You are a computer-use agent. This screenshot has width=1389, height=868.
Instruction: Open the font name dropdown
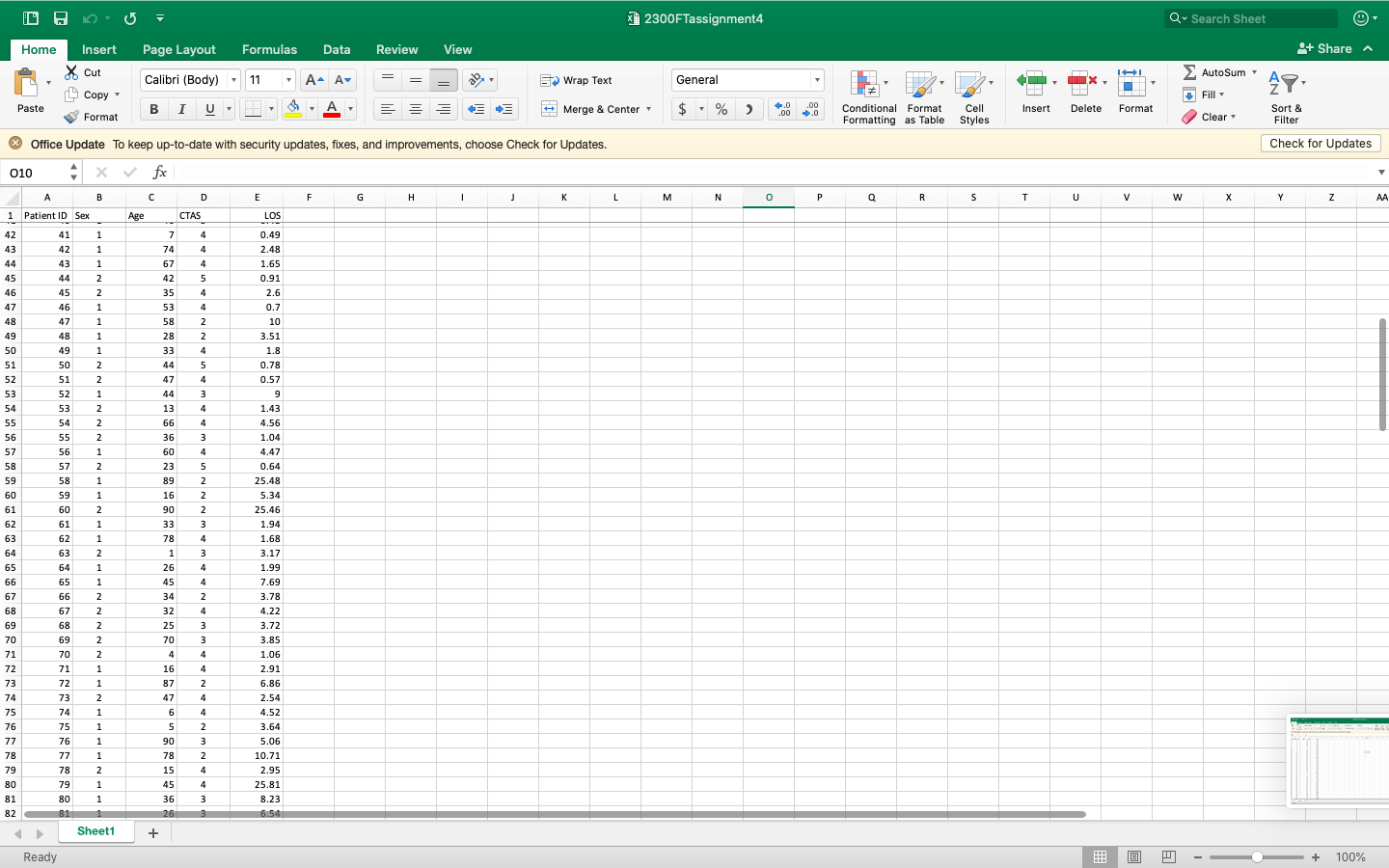(x=233, y=80)
